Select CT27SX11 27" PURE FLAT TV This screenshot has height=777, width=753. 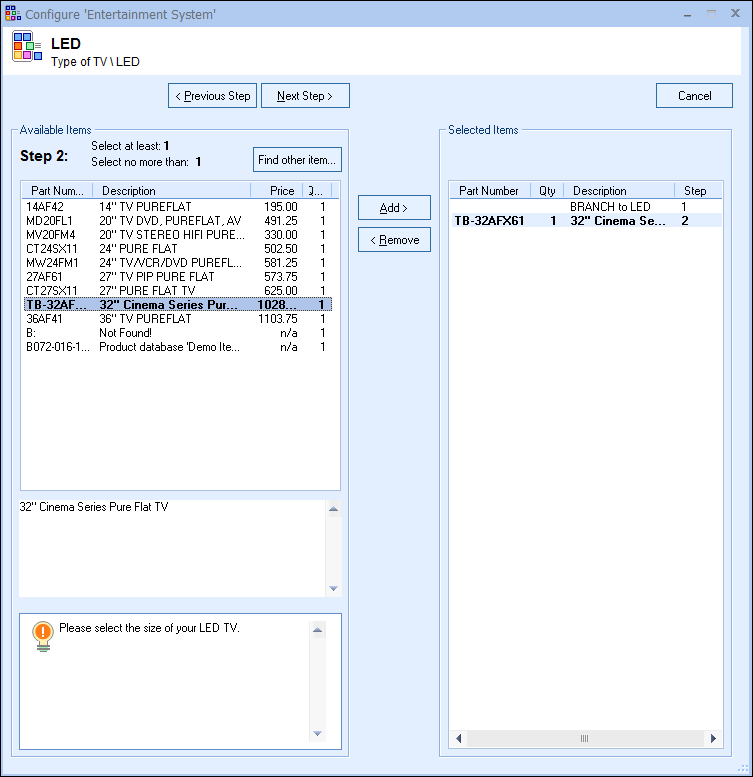177,290
